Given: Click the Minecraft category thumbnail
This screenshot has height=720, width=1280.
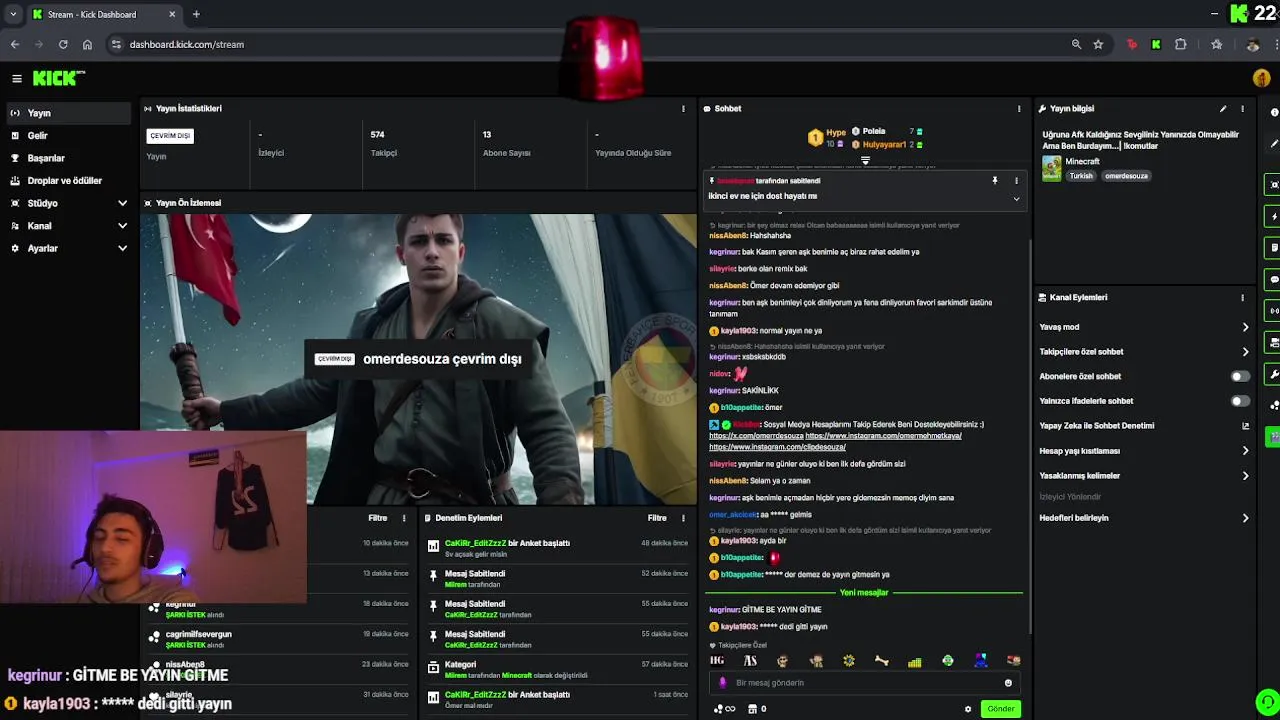Looking at the screenshot, I should coord(1051,168).
